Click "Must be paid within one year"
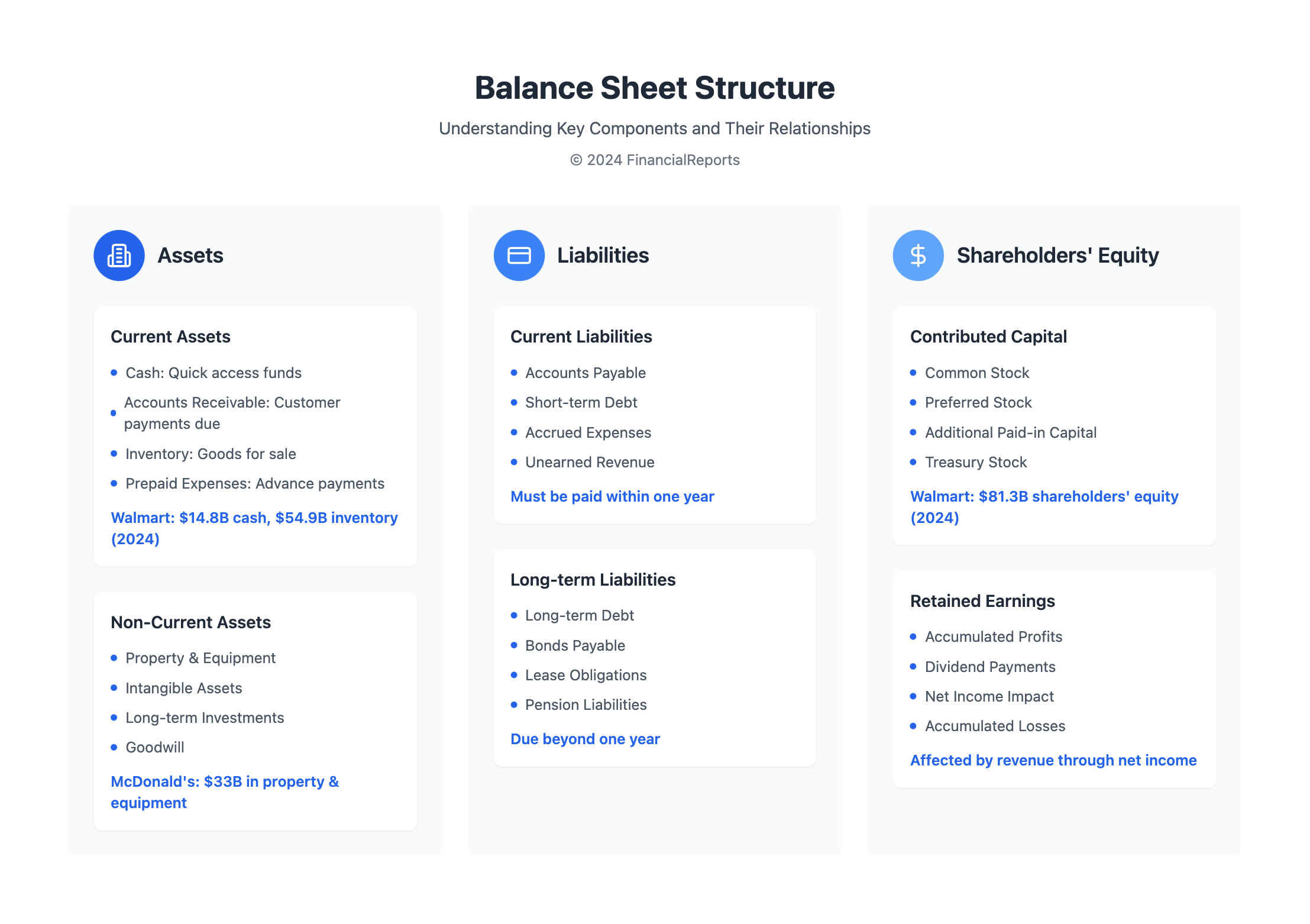1310x924 pixels. pyautogui.click(x=612, y=496)
